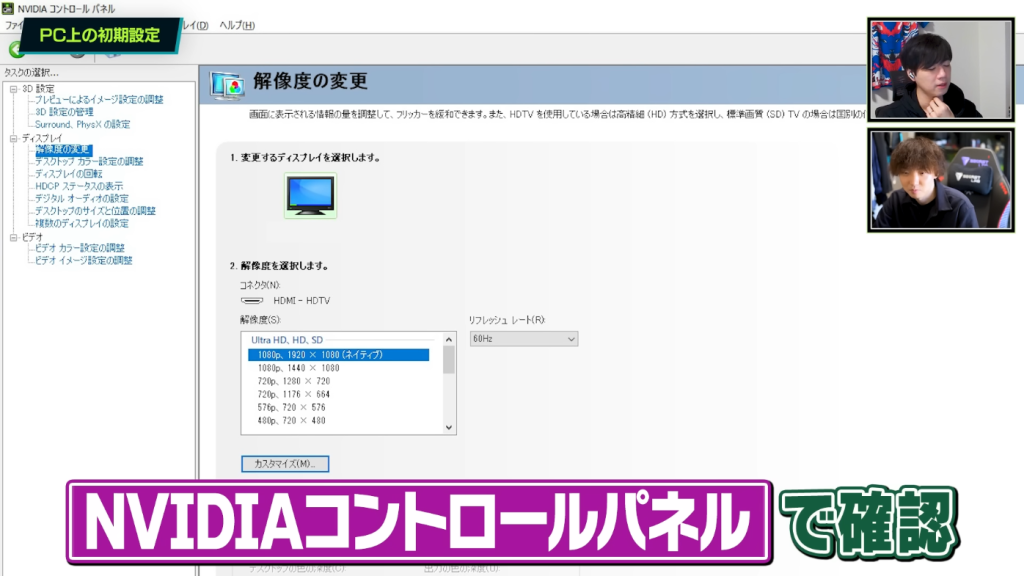This screenshot has height=576, width=1024.
Task: Open デスクトップ カラー設定の調整
Action: click(89, 162)
